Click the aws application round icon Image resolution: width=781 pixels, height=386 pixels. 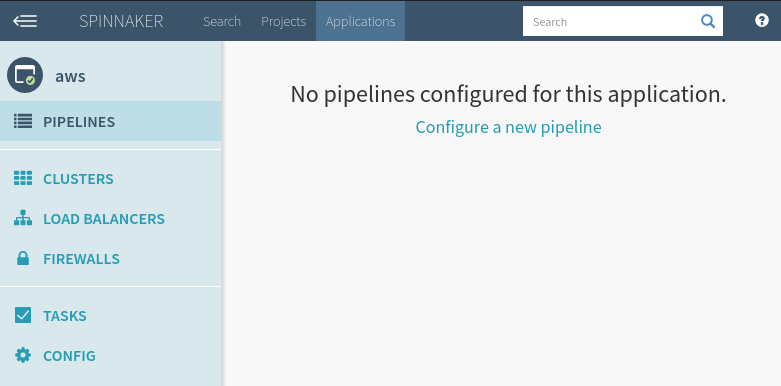[x=25, y=75]
